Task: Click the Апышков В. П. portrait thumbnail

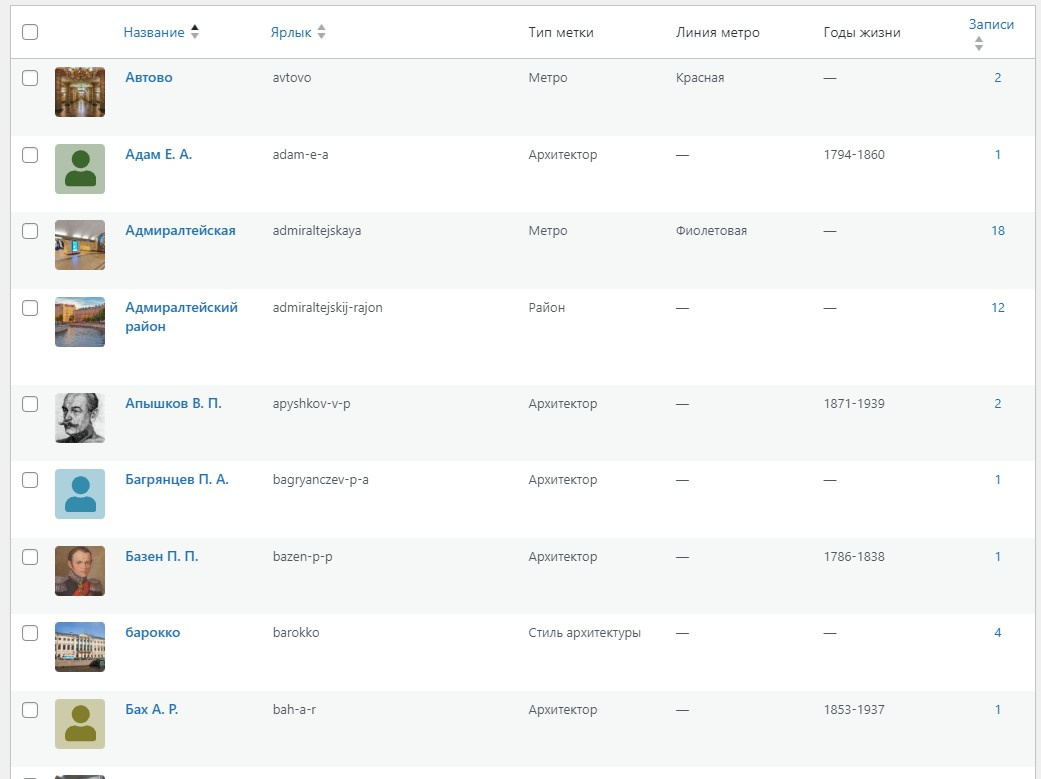Action: (x=80, y=418)
